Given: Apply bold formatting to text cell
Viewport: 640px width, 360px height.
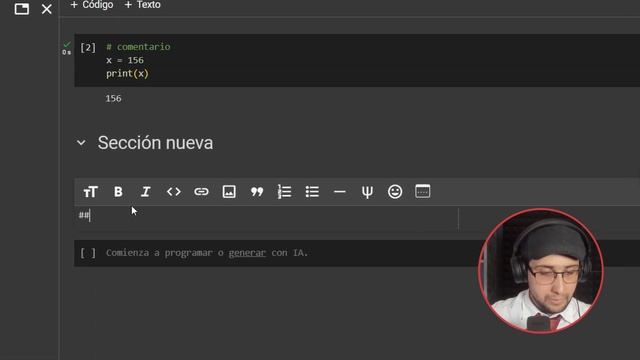Looking at the screenshot, I should [118, 192].
